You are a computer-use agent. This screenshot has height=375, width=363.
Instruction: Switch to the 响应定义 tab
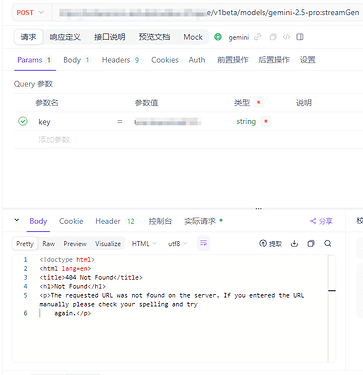[65, 37]
